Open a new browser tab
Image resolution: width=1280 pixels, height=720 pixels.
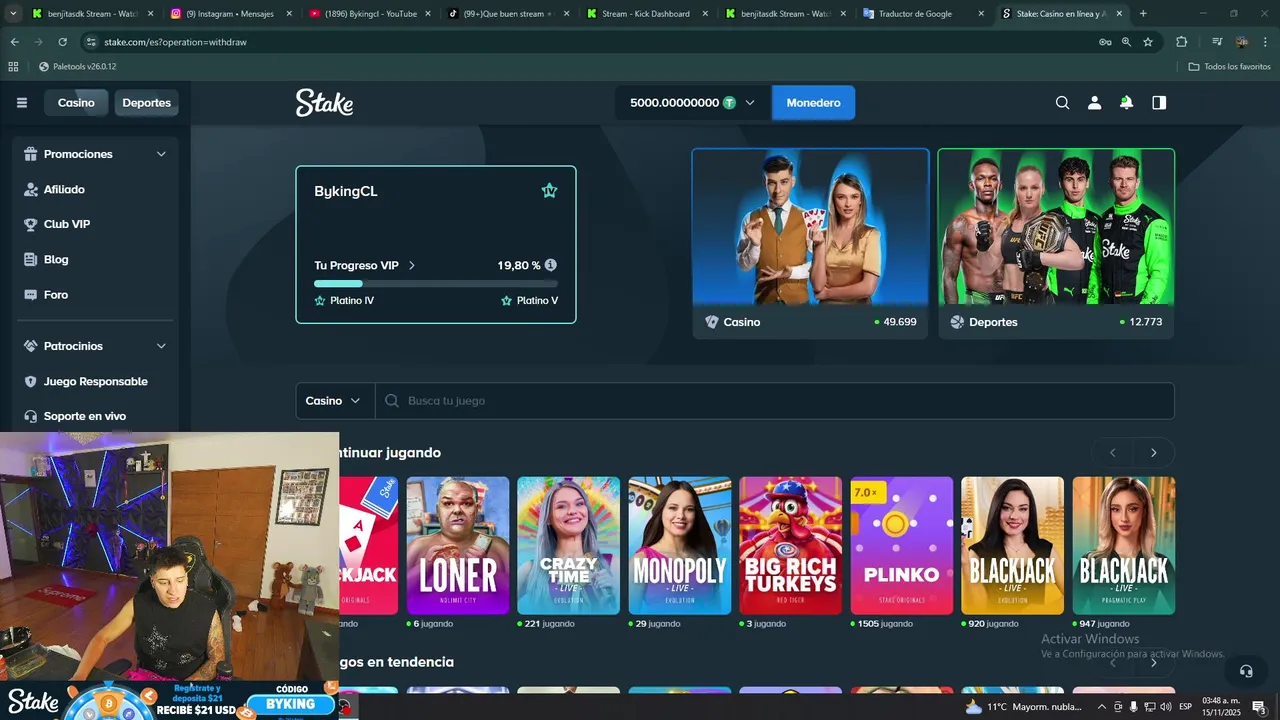pyautogui.click(x=1143, y=14)
